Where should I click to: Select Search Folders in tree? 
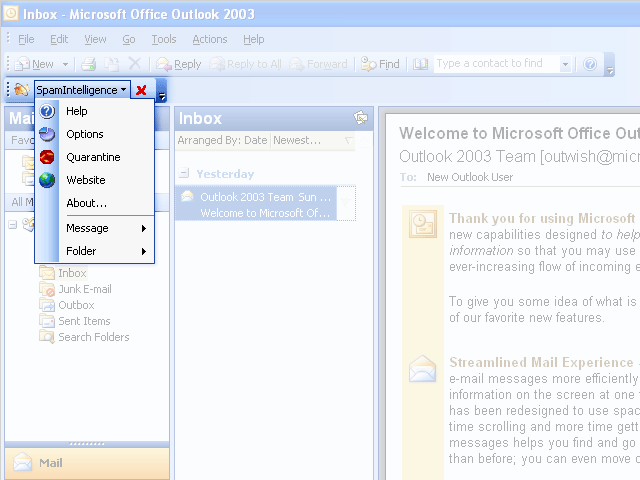[93, 337]
